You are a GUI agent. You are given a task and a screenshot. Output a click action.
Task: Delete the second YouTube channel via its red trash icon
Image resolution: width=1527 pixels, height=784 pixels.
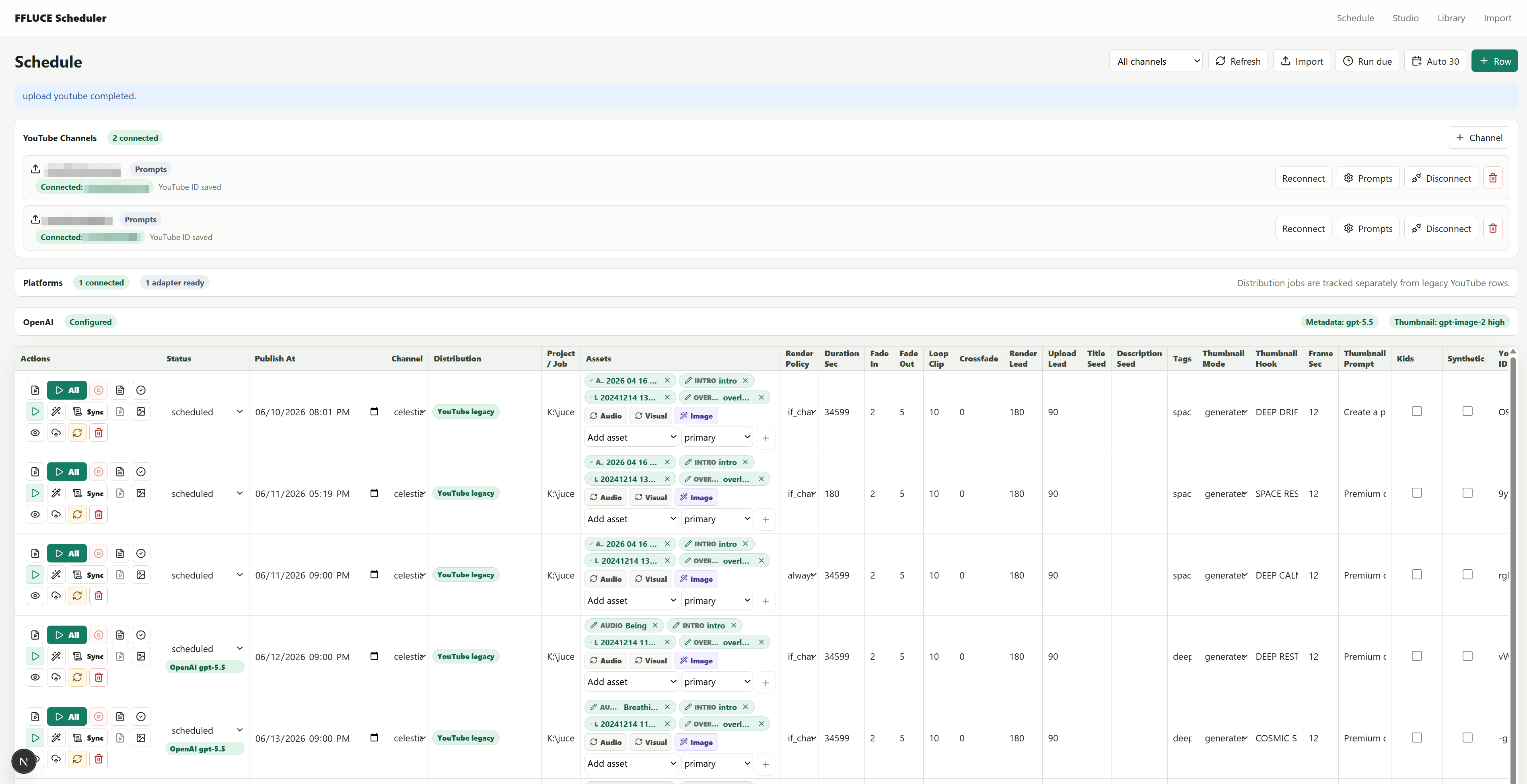point(1493,229)
